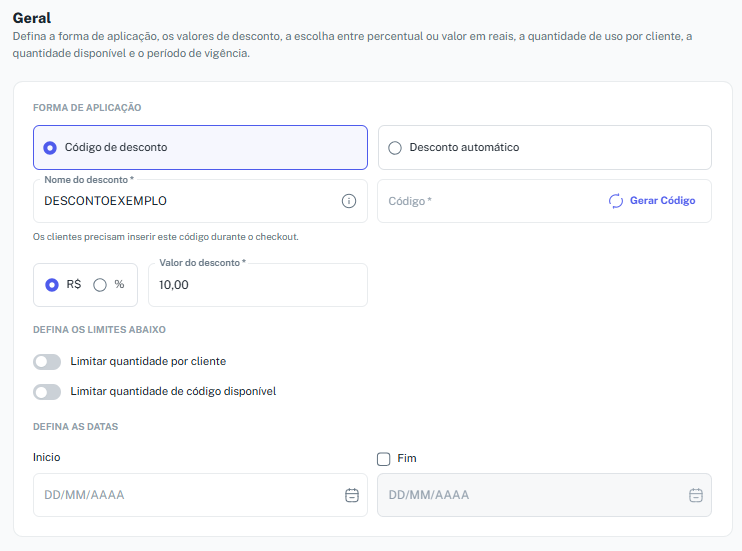This screenshot has width=742, height=551.
Task: Click the Fim DD/MM/AAAA date input
Action: tap(544, 495)
